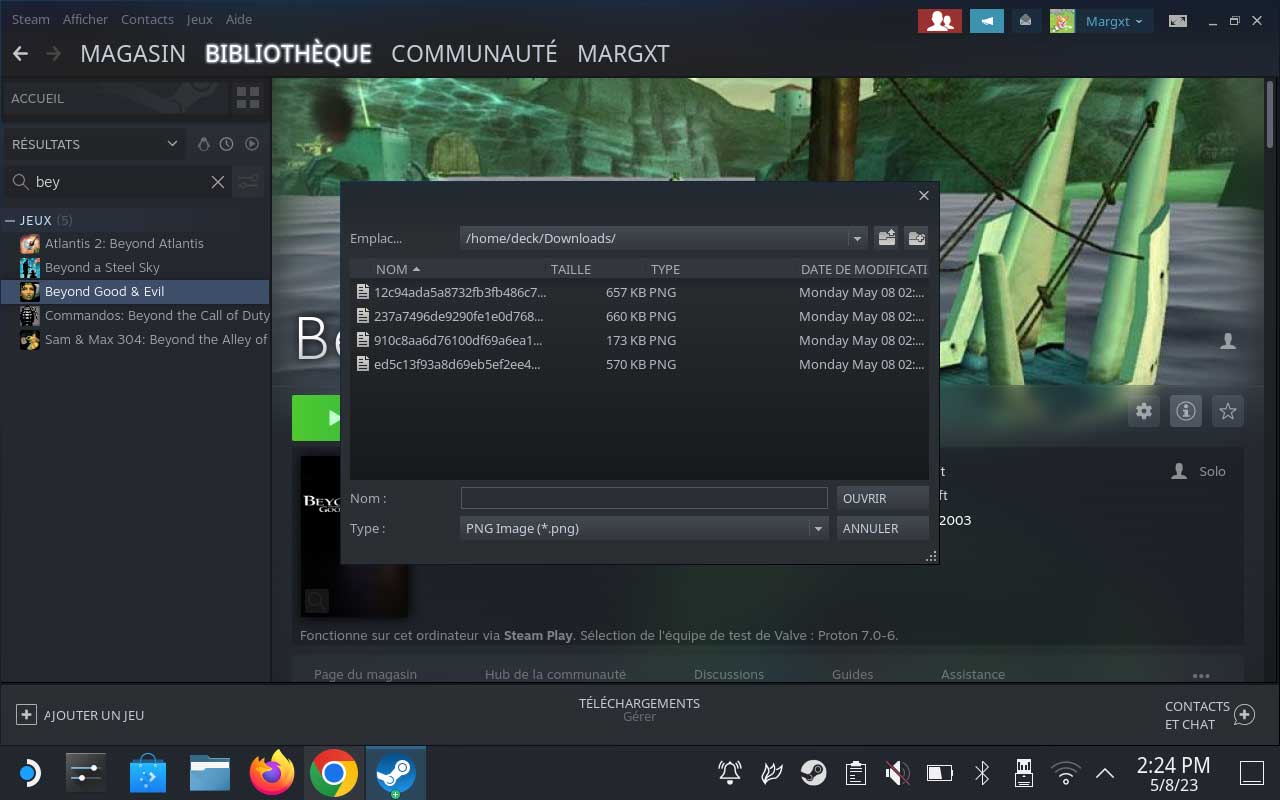This screenshot has height=800, width=1280.
Task: Open Steam tray icon
Action: (x=813, y=773)
